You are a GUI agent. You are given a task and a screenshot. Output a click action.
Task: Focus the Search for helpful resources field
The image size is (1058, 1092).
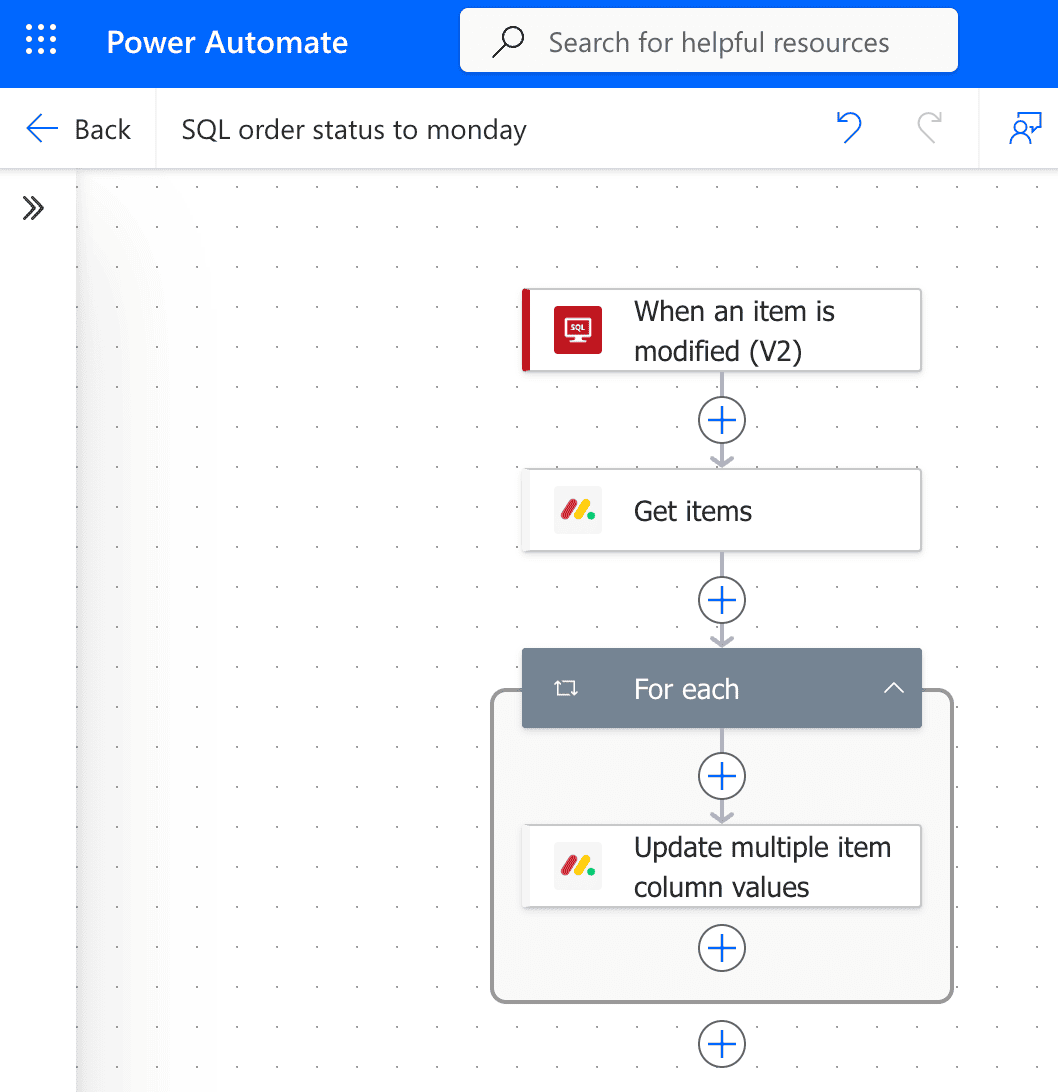tap(708, 40)
